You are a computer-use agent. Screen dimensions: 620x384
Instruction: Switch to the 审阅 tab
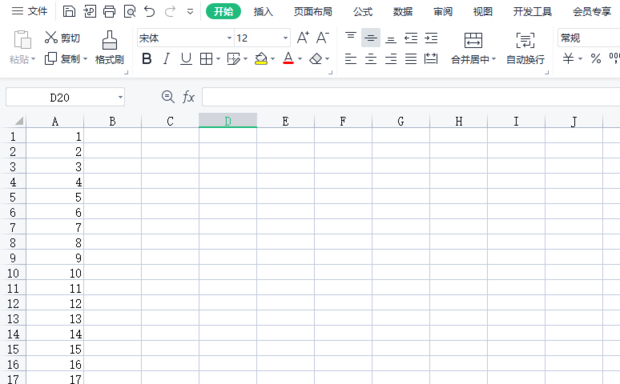click(x=442, y=11)
